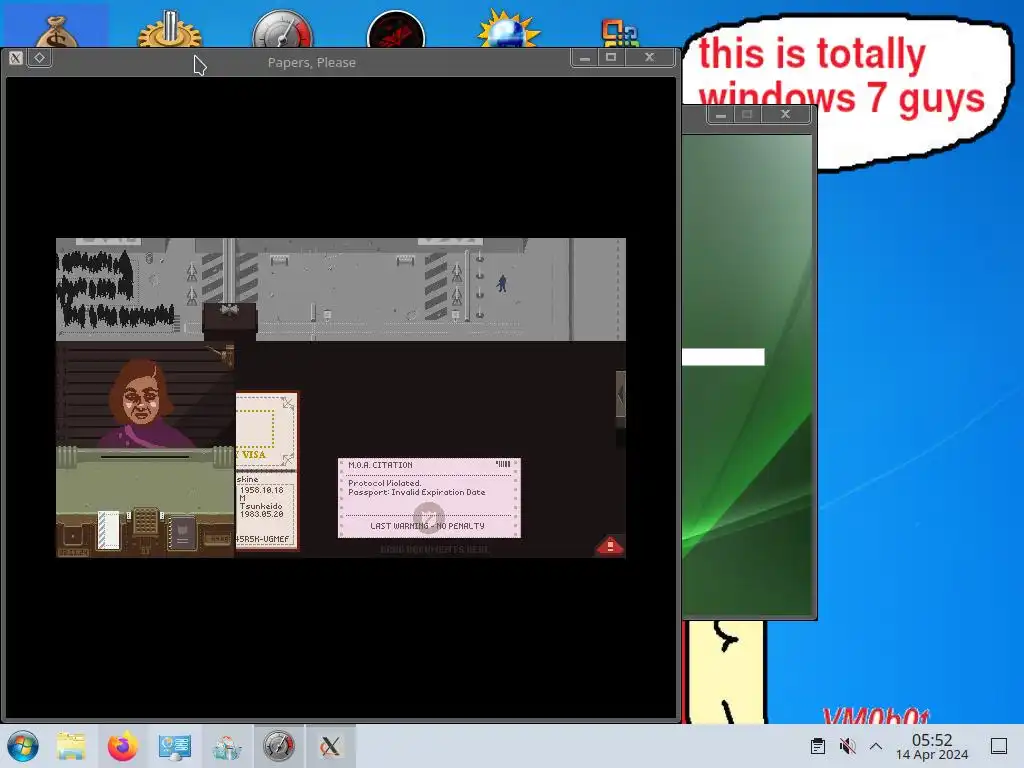Click the Tsunkeido issuing city on passport

[261, 506]
